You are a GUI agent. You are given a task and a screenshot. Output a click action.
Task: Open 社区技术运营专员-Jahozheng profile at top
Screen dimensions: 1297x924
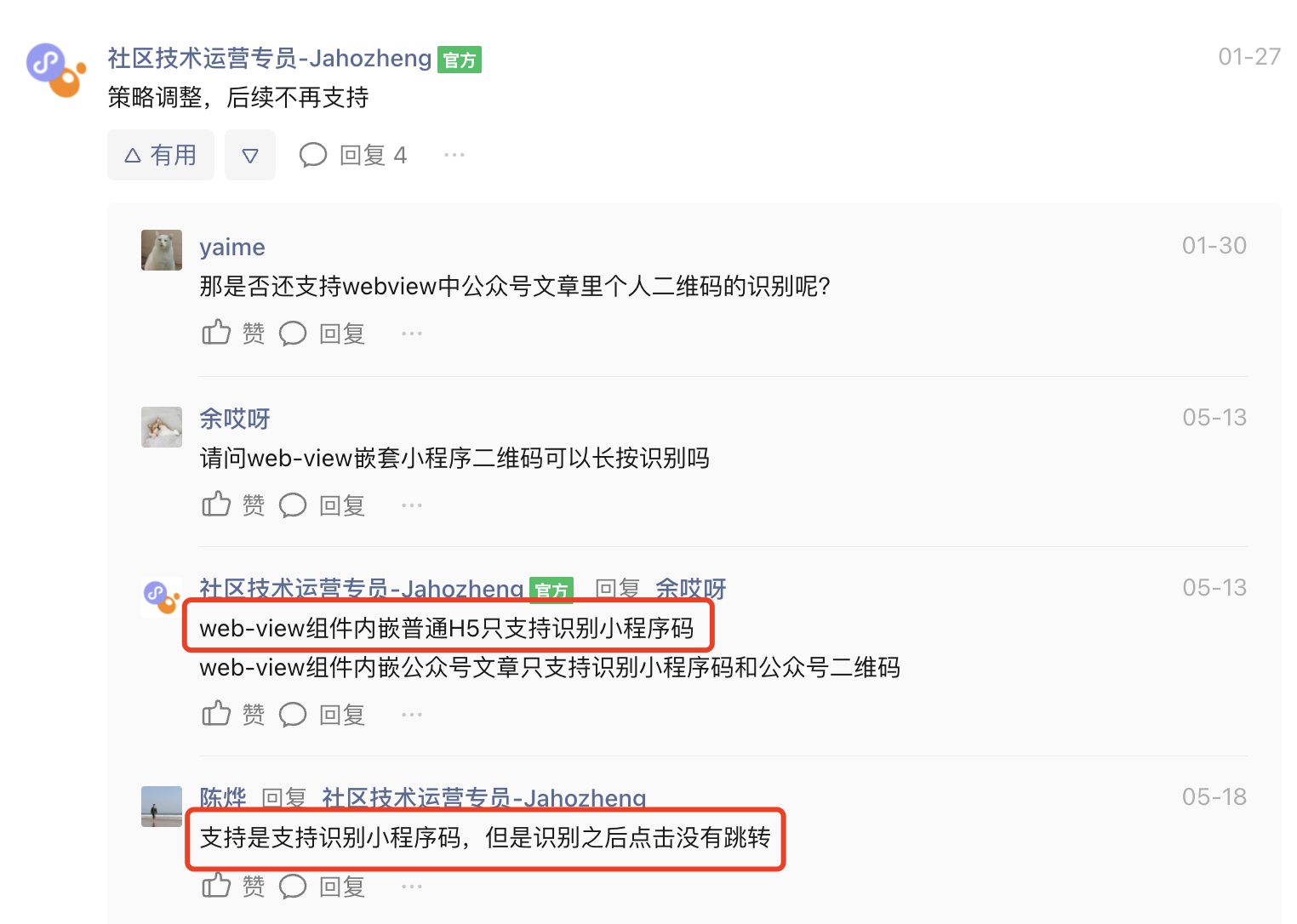click(x=270, y=58)
